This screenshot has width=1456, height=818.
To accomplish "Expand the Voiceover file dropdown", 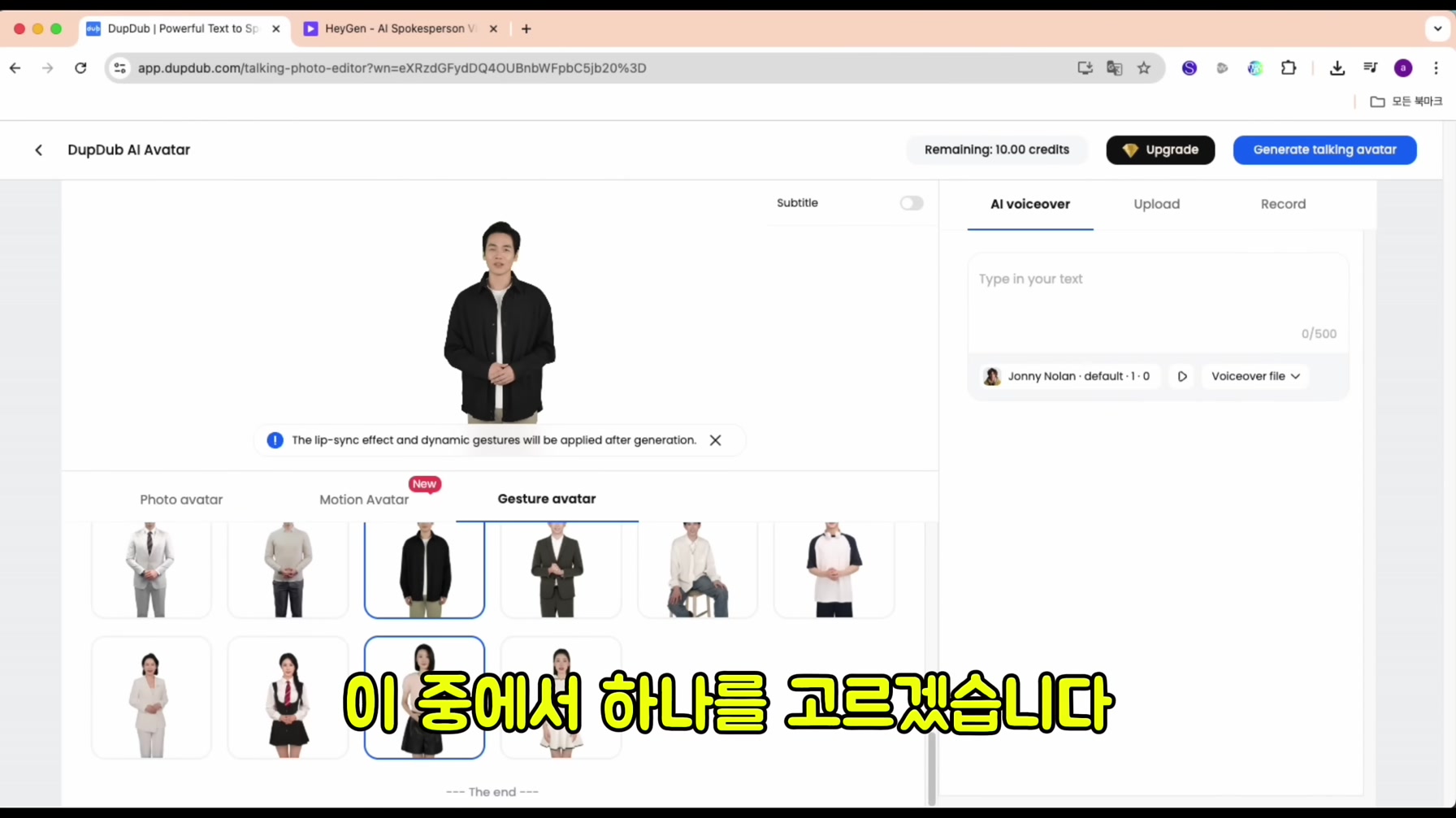I will (1255, 376).
